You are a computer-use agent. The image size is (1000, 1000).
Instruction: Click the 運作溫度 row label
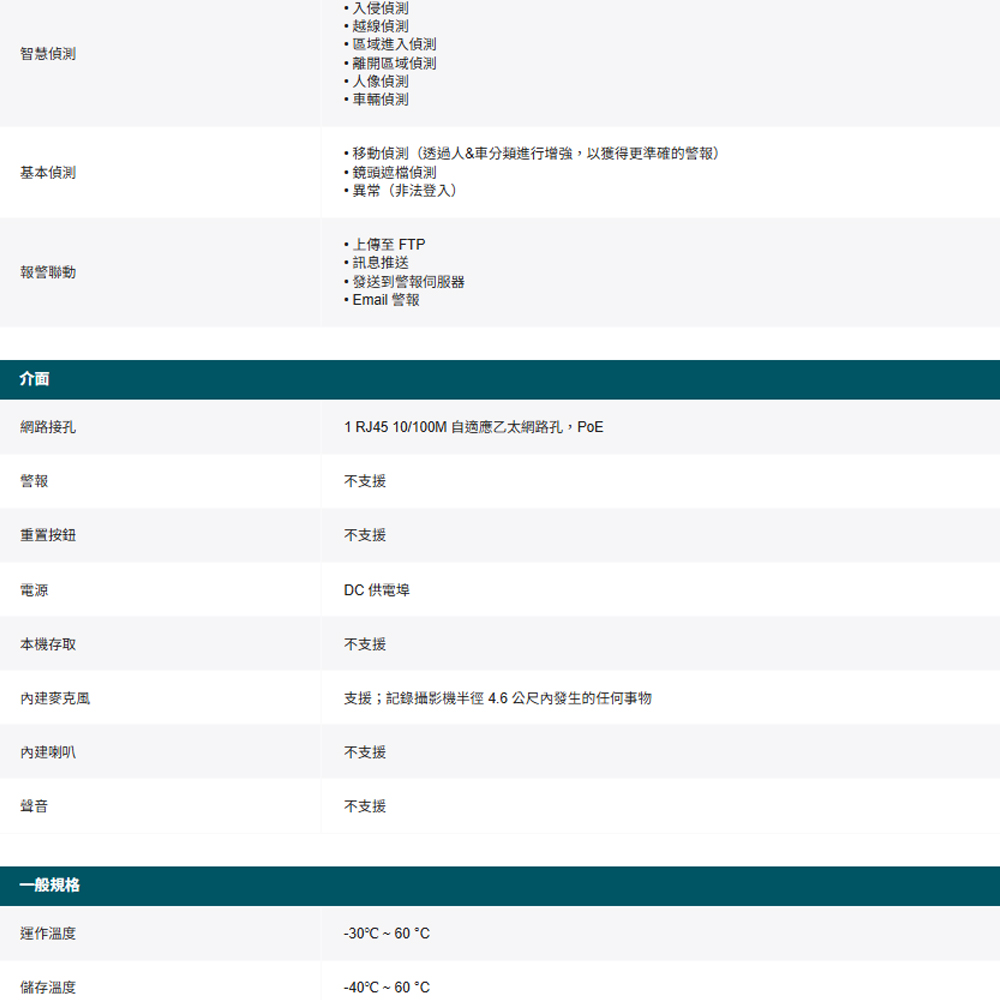point(48,933)
